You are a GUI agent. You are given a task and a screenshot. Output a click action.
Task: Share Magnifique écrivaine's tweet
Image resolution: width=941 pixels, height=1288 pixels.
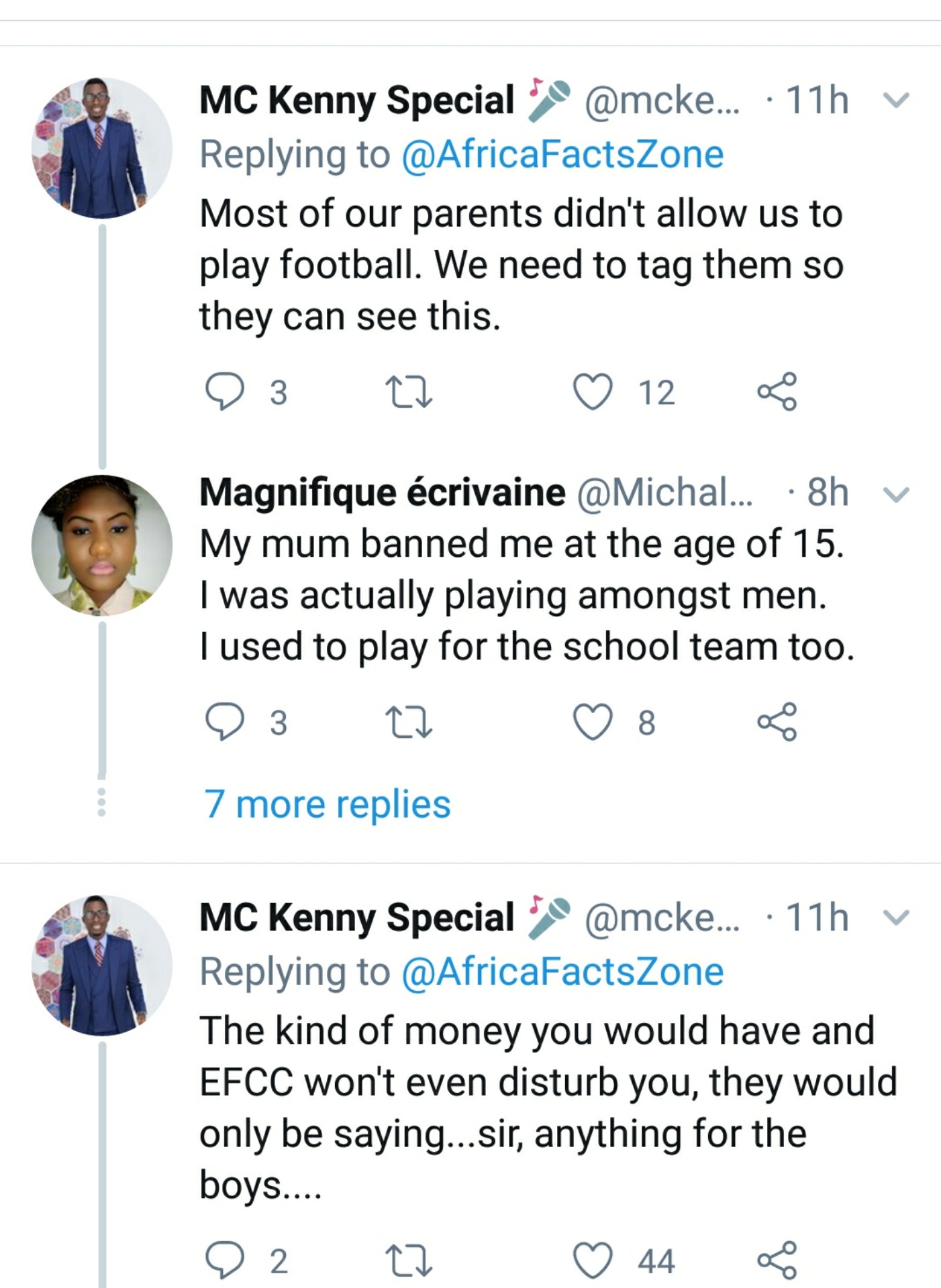[x=777, y=722]
